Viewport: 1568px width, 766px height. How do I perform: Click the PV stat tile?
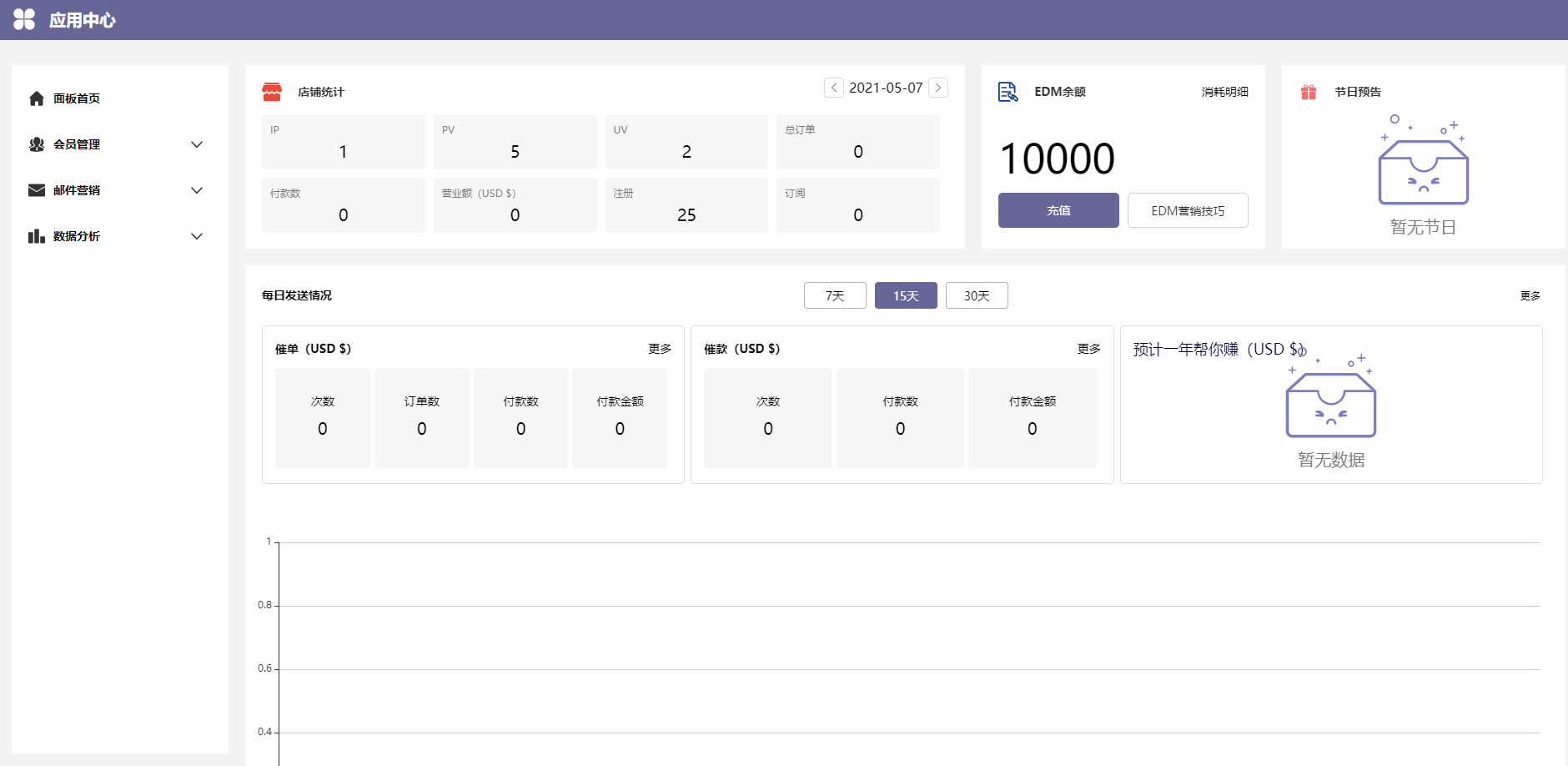515,142
